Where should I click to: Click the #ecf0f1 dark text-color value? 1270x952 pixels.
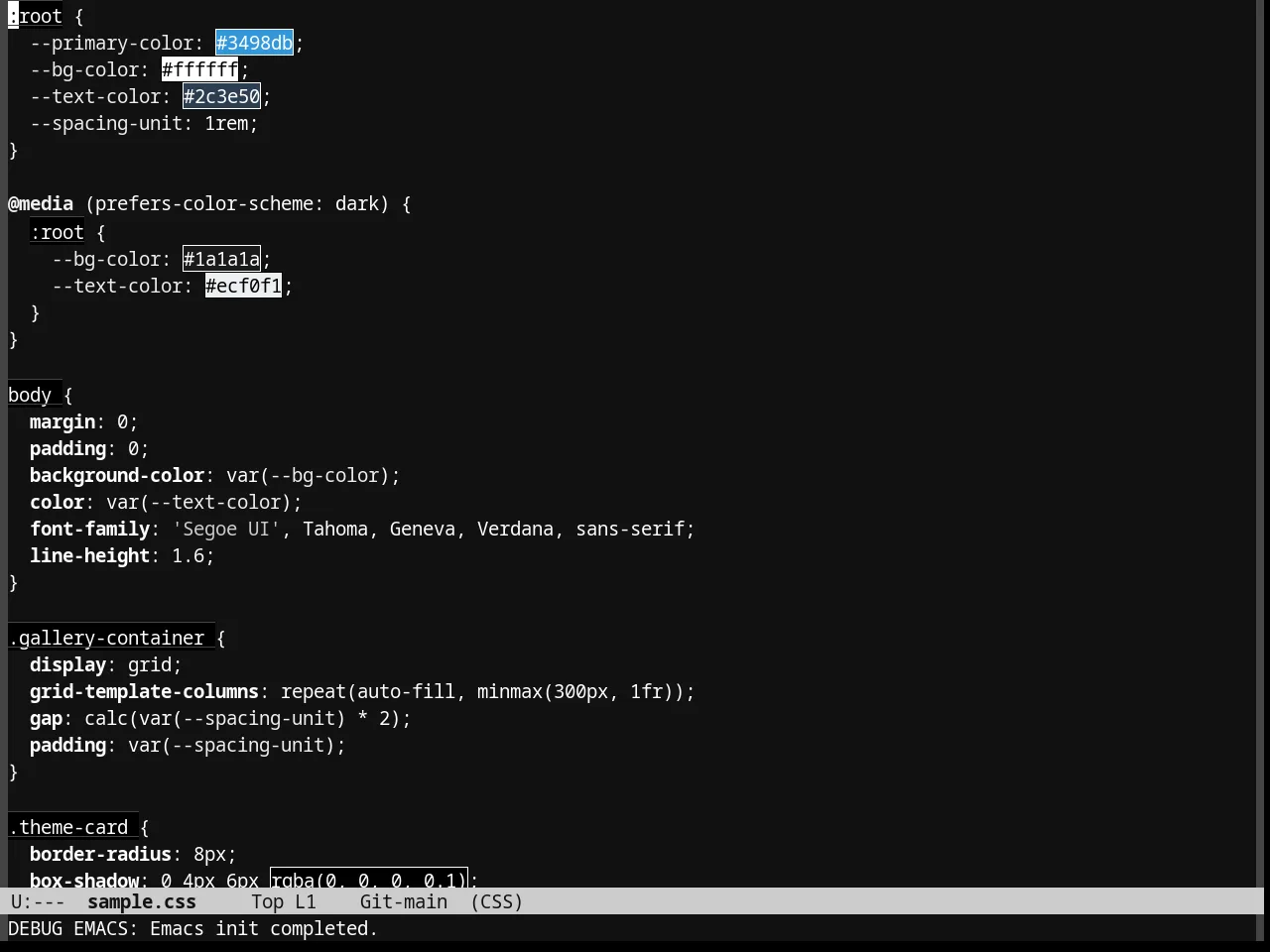(x=243, y=286)
